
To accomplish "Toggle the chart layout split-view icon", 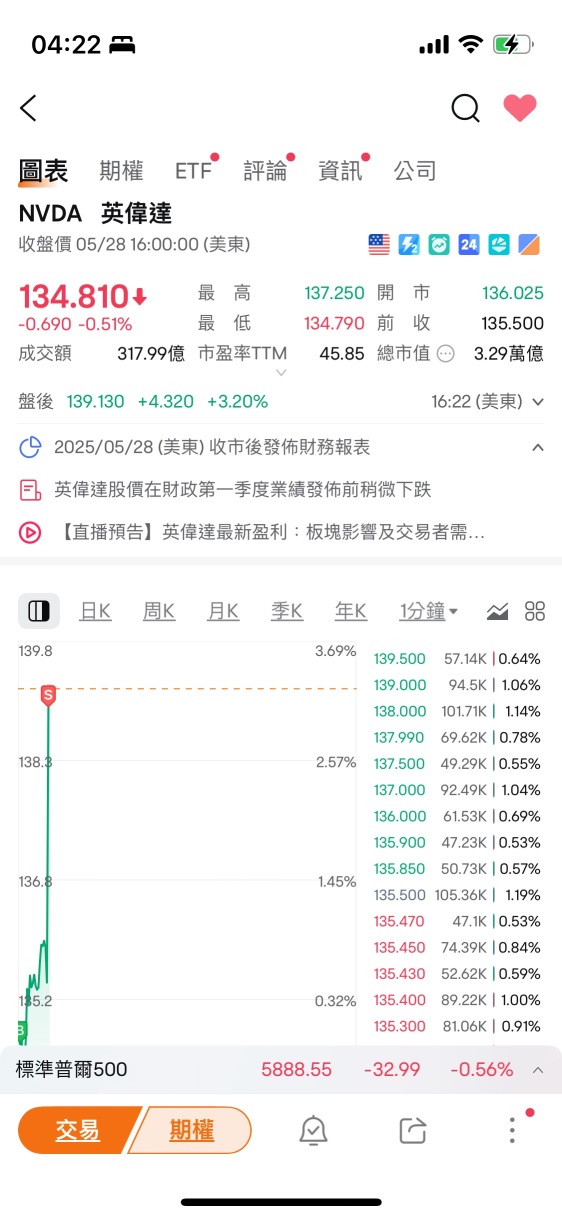I will 39,611.
